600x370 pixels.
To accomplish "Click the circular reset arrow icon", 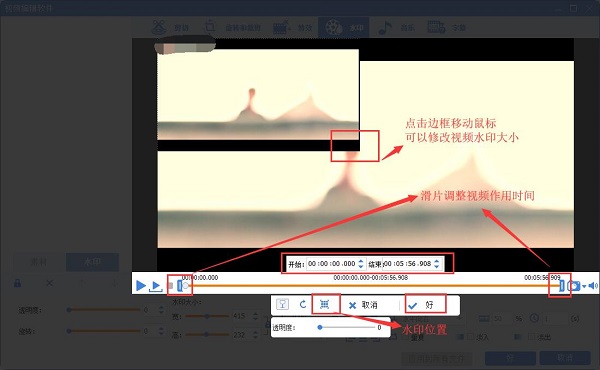I will tap(303, 305).
